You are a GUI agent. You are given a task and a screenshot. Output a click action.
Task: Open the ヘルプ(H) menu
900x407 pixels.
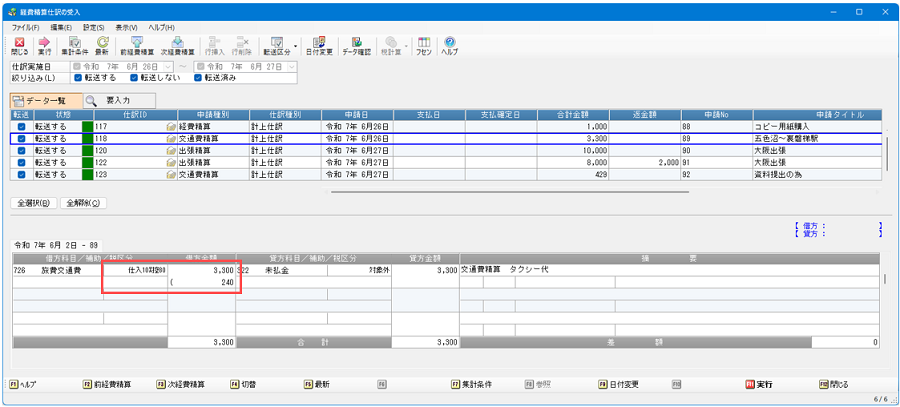pos(161,27)
